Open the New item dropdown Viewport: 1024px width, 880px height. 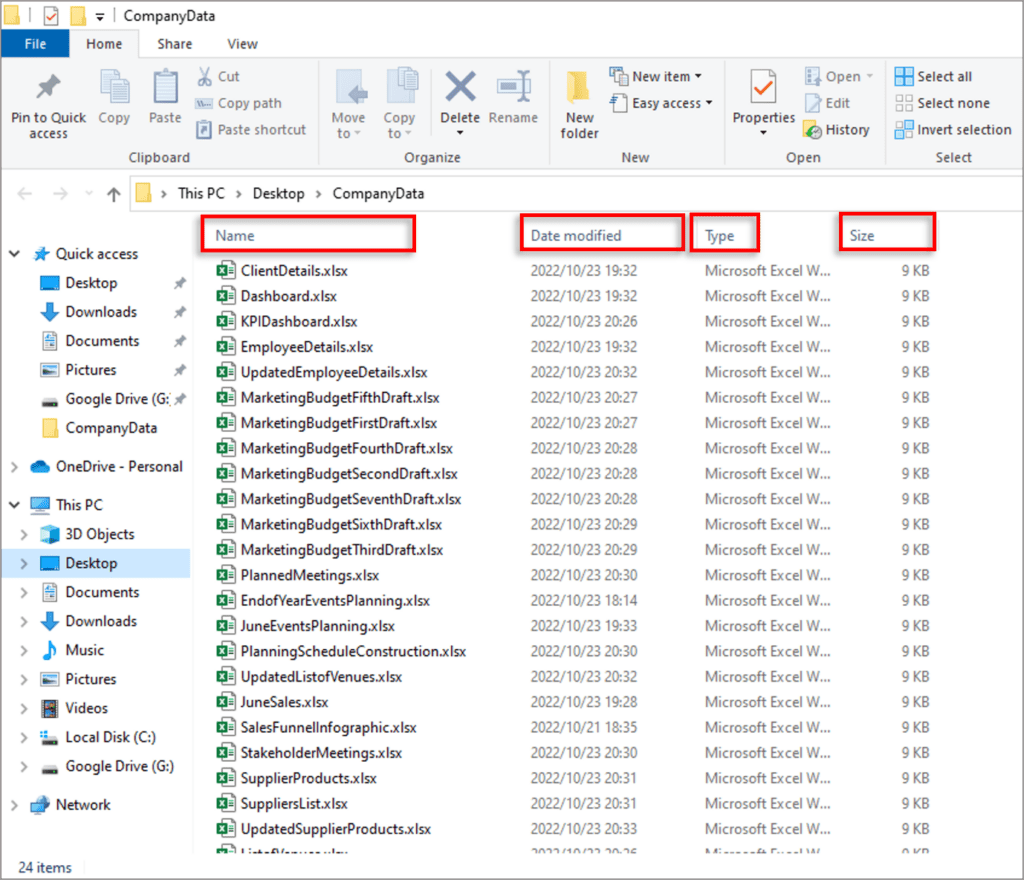click(x=656, y=76)
